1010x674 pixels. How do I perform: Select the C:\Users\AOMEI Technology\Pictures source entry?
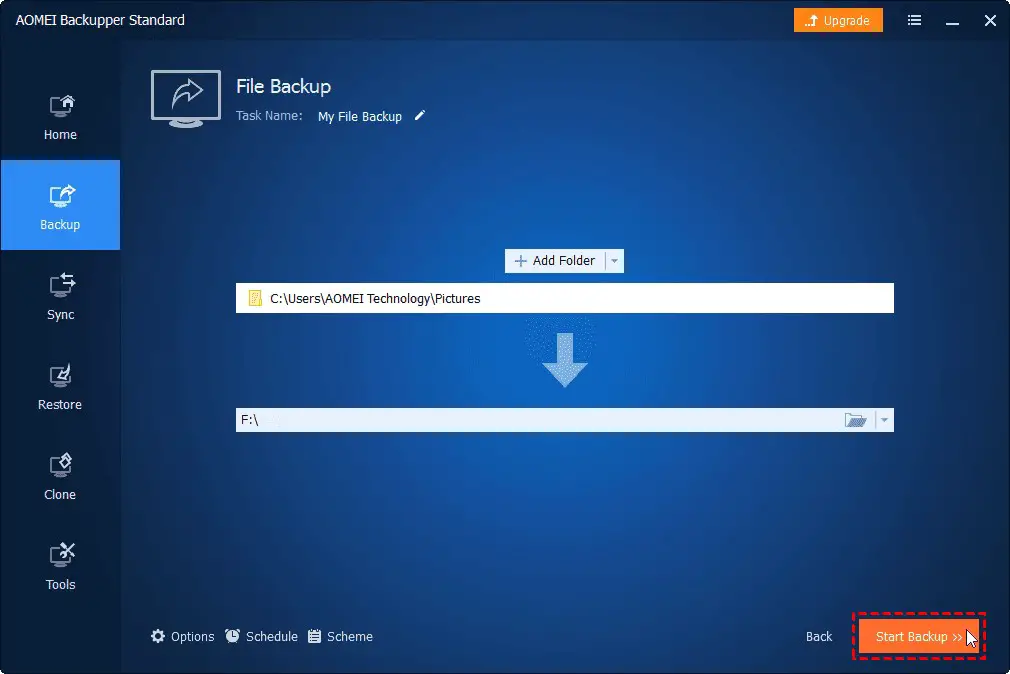[x=564, y=298]
